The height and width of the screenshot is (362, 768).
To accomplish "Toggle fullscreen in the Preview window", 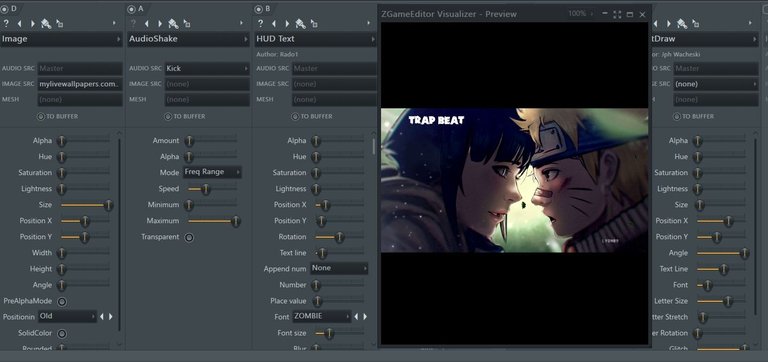I will tap(617, 15).
